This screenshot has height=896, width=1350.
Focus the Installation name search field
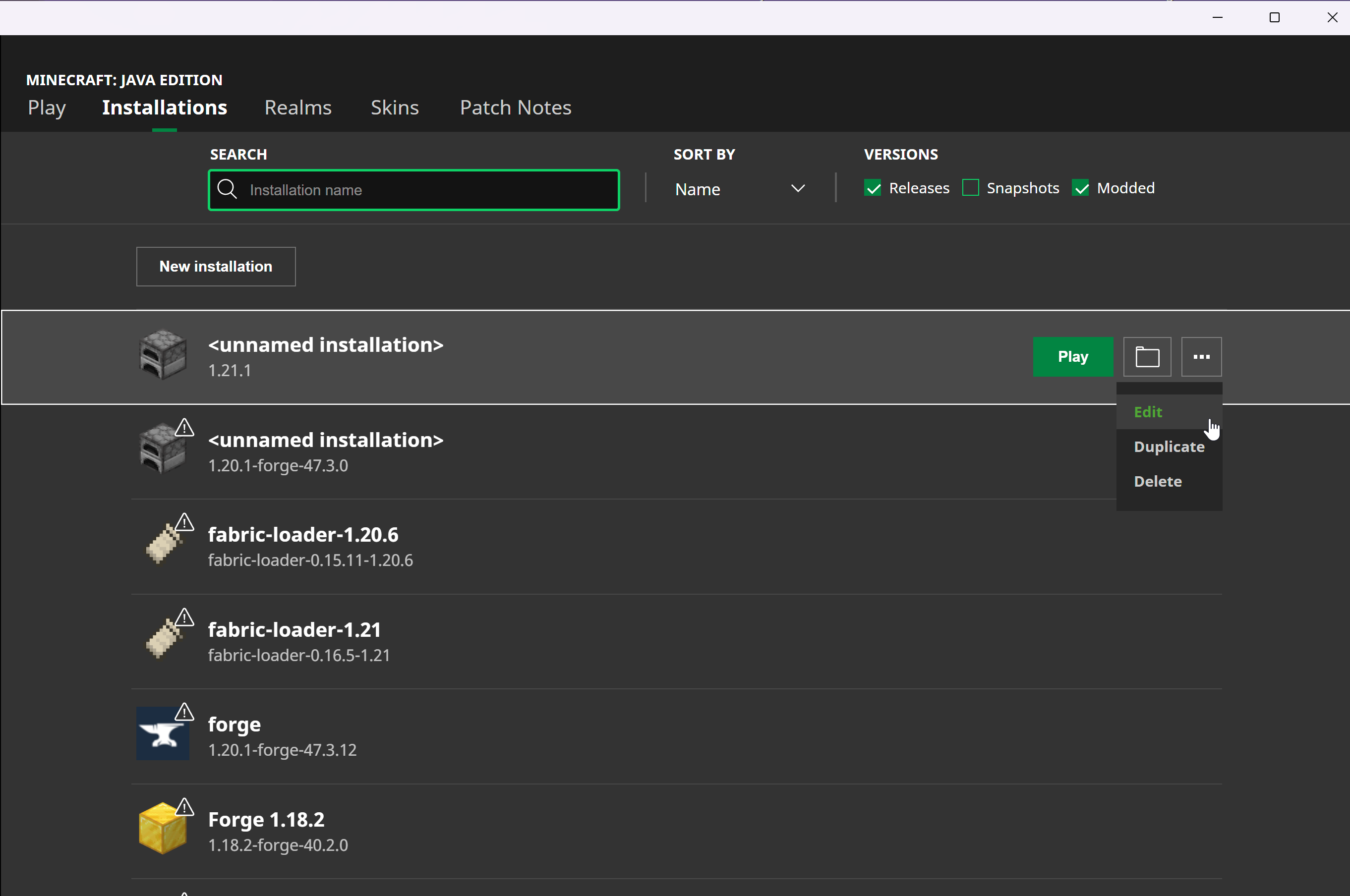(x=414, y=190)
